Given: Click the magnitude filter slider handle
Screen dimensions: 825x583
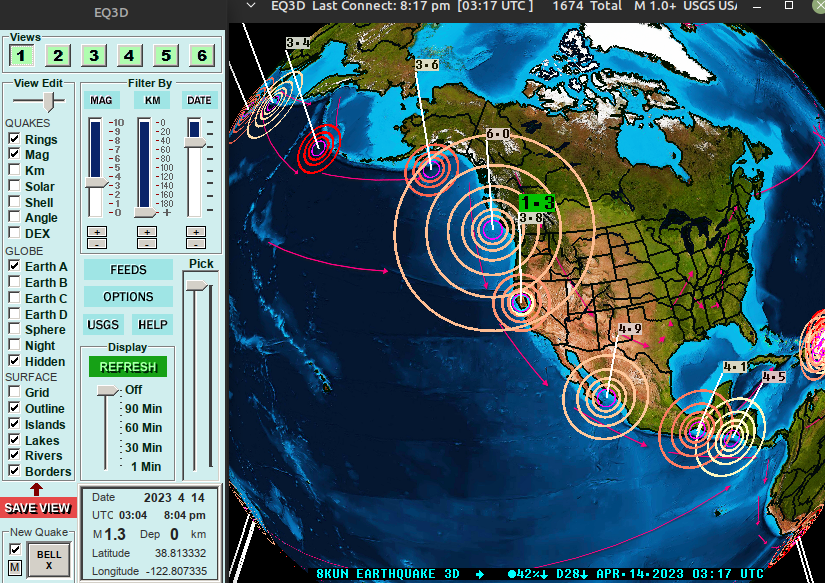Looking at the screenshot, I should [96, 183].
